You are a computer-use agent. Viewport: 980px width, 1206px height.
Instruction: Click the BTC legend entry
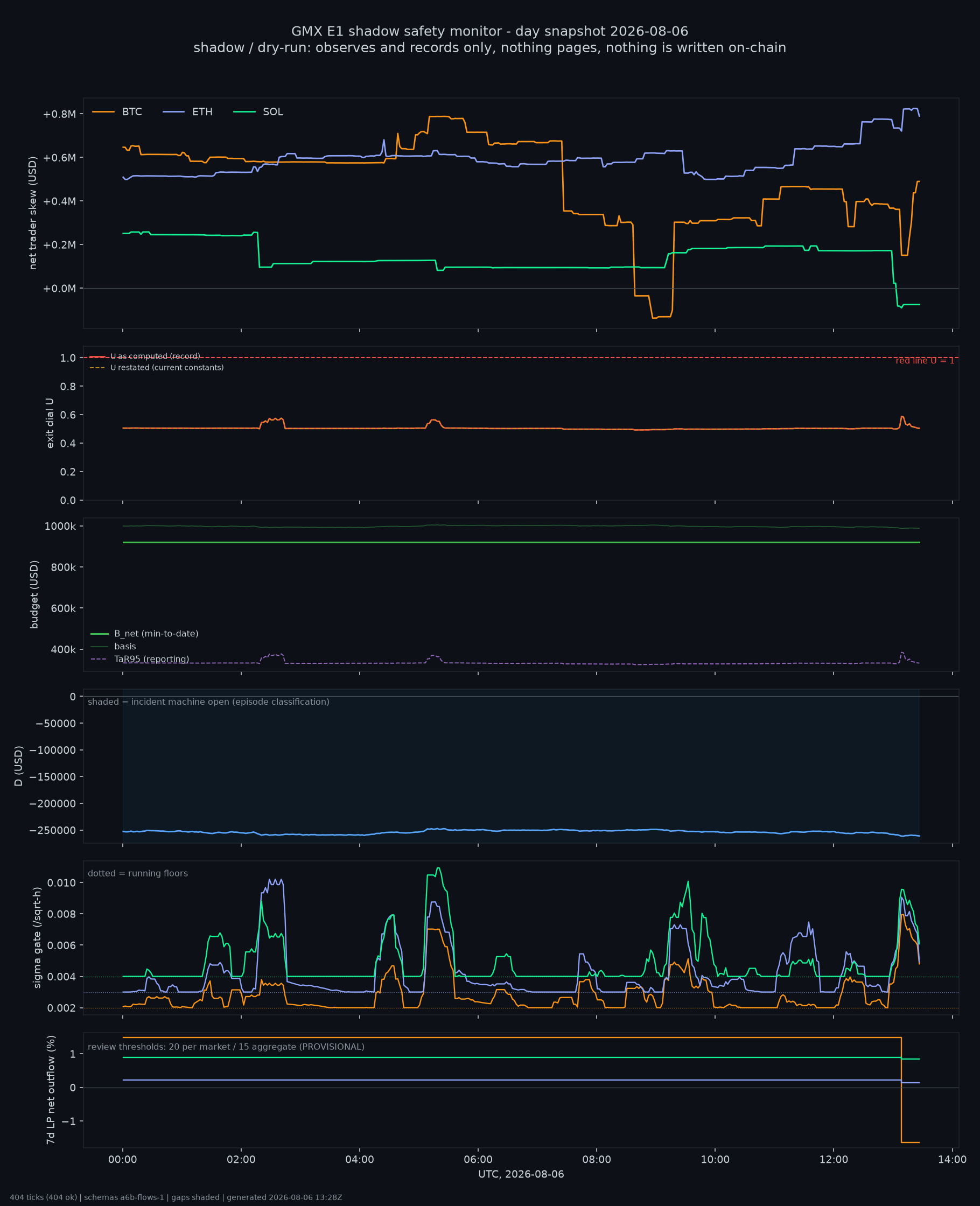117,112
